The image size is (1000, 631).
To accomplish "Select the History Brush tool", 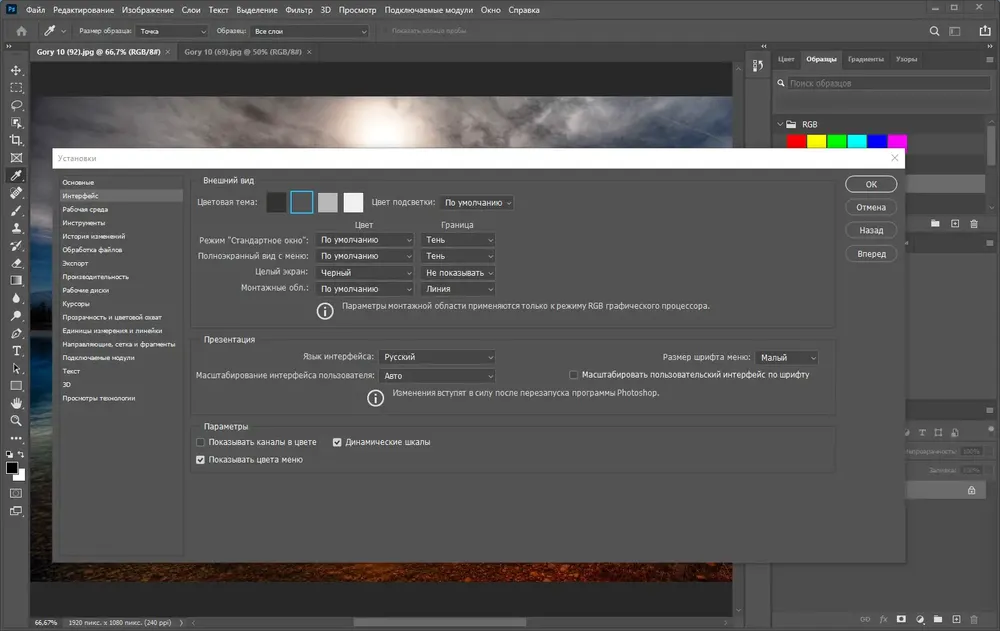I will [17, 246].
